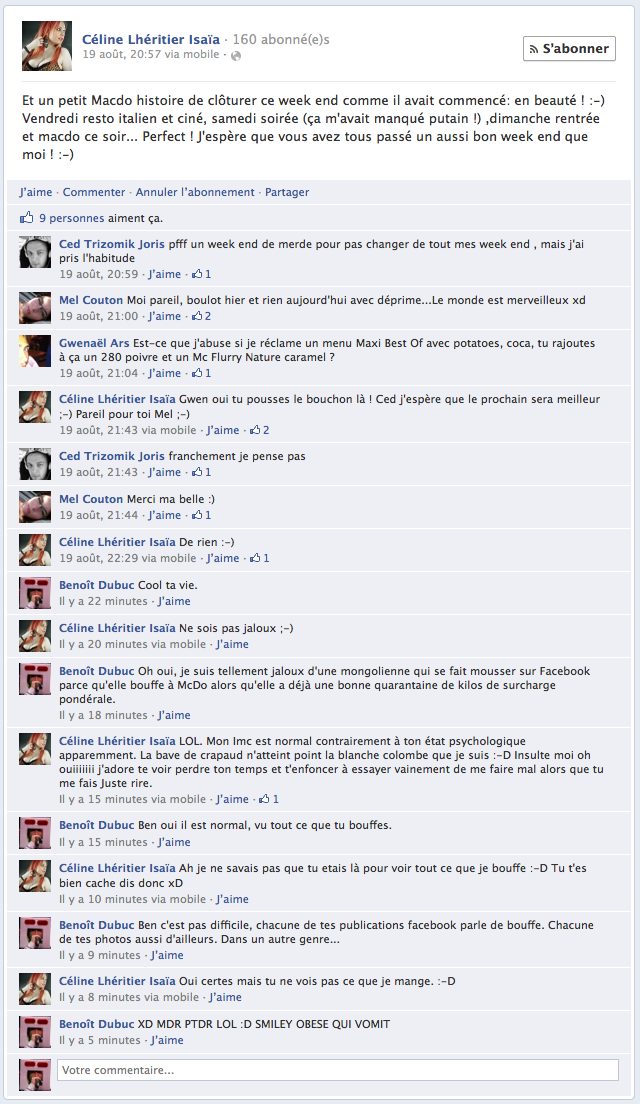Click J'aime on 'Ne sois pas jaloux' comment

(232, 644)
